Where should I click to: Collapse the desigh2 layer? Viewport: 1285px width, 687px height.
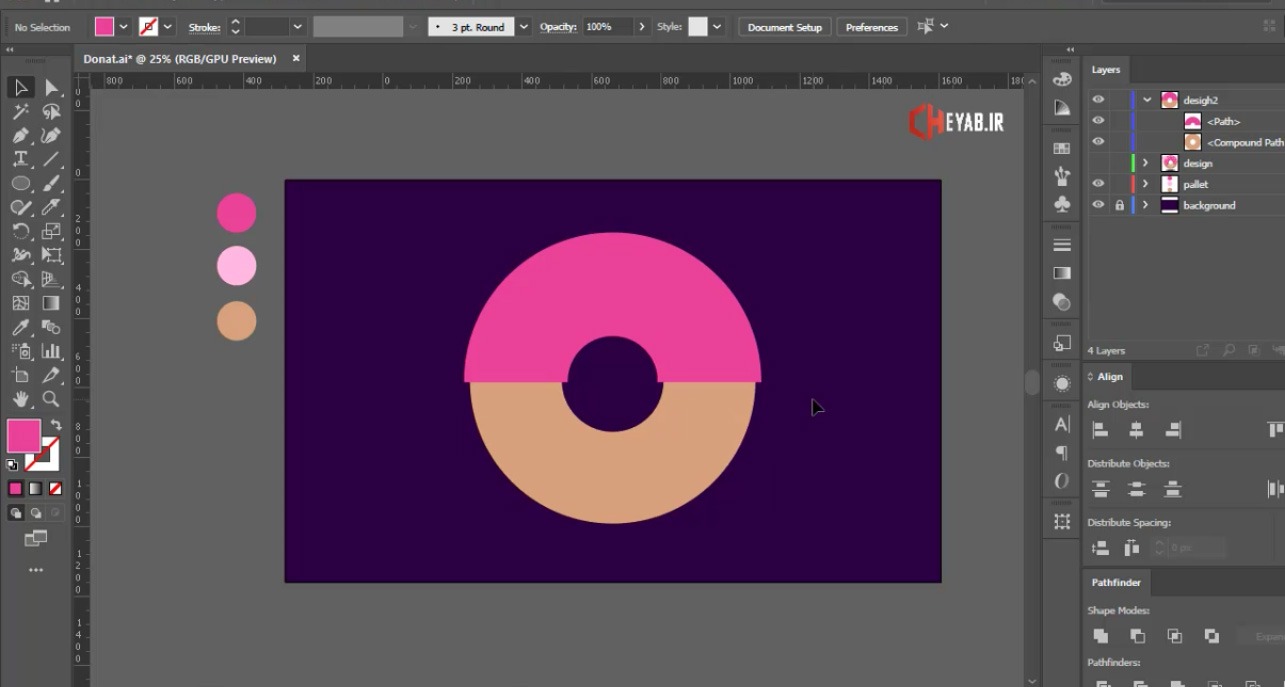[1146, 100]
